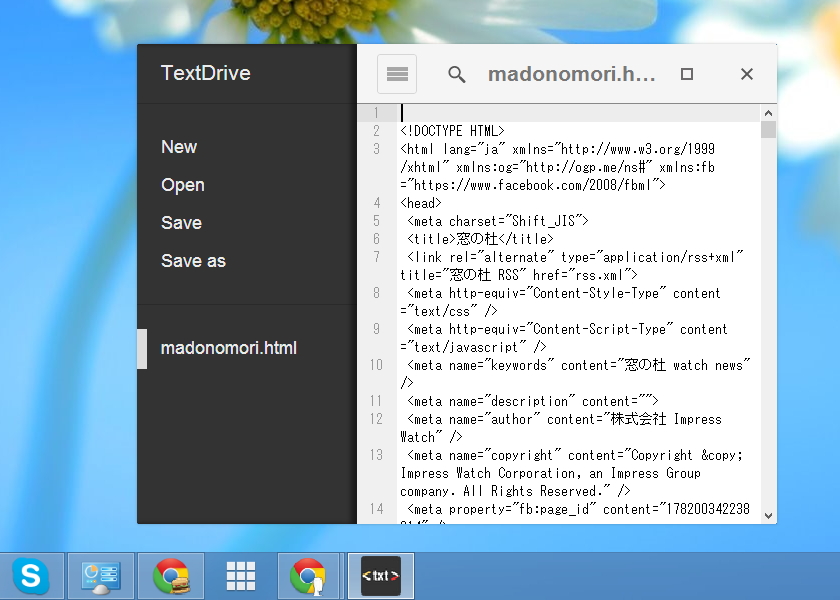Click line number 10 in the gutter
Screen dimensions: 840x600
[x=375, y=364]
